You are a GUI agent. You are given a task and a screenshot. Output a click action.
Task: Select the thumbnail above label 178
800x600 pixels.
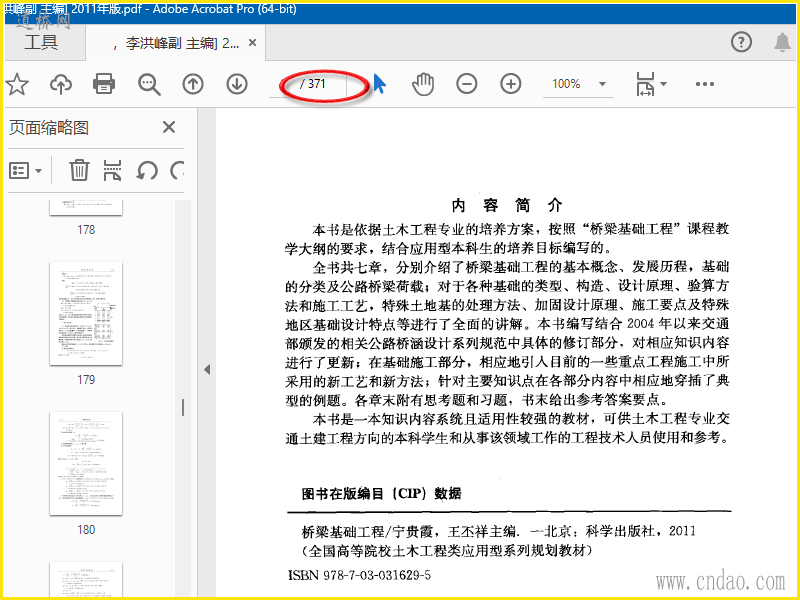86,208
